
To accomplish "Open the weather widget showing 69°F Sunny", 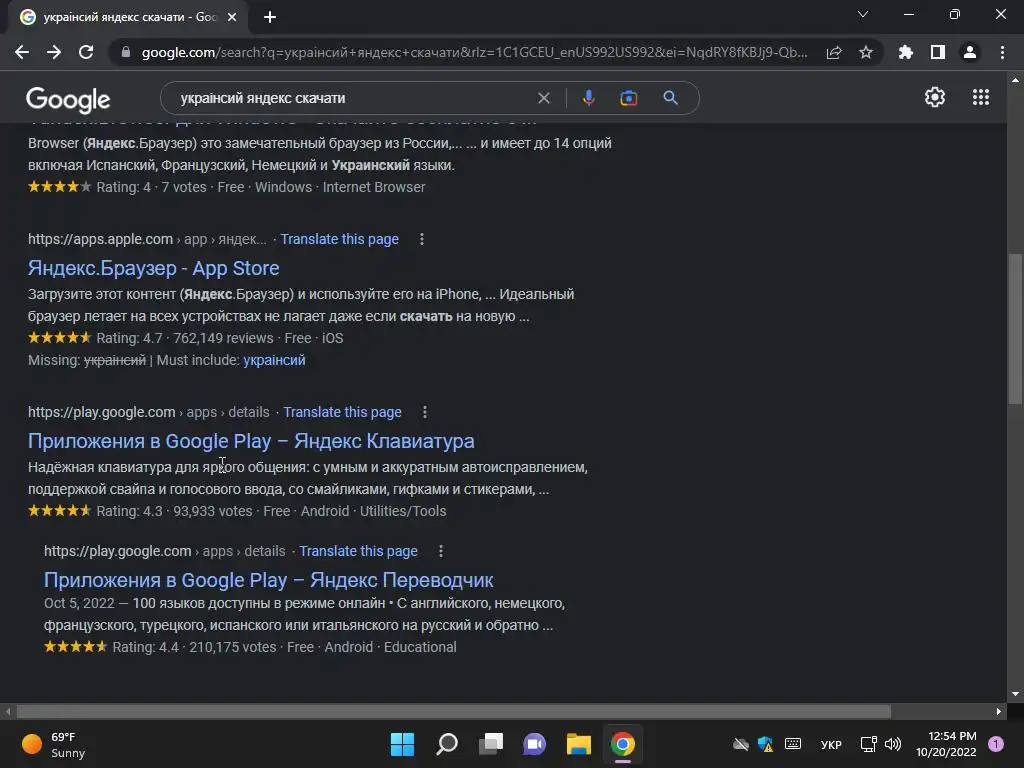I will point(54,744).
